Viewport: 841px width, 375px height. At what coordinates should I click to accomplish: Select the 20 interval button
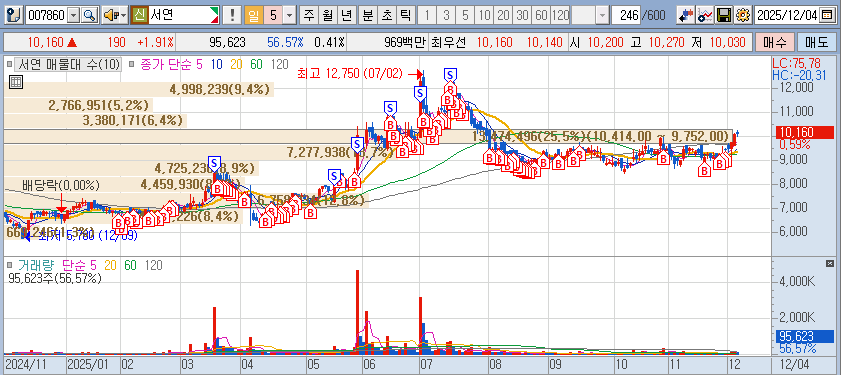[504, 15]
